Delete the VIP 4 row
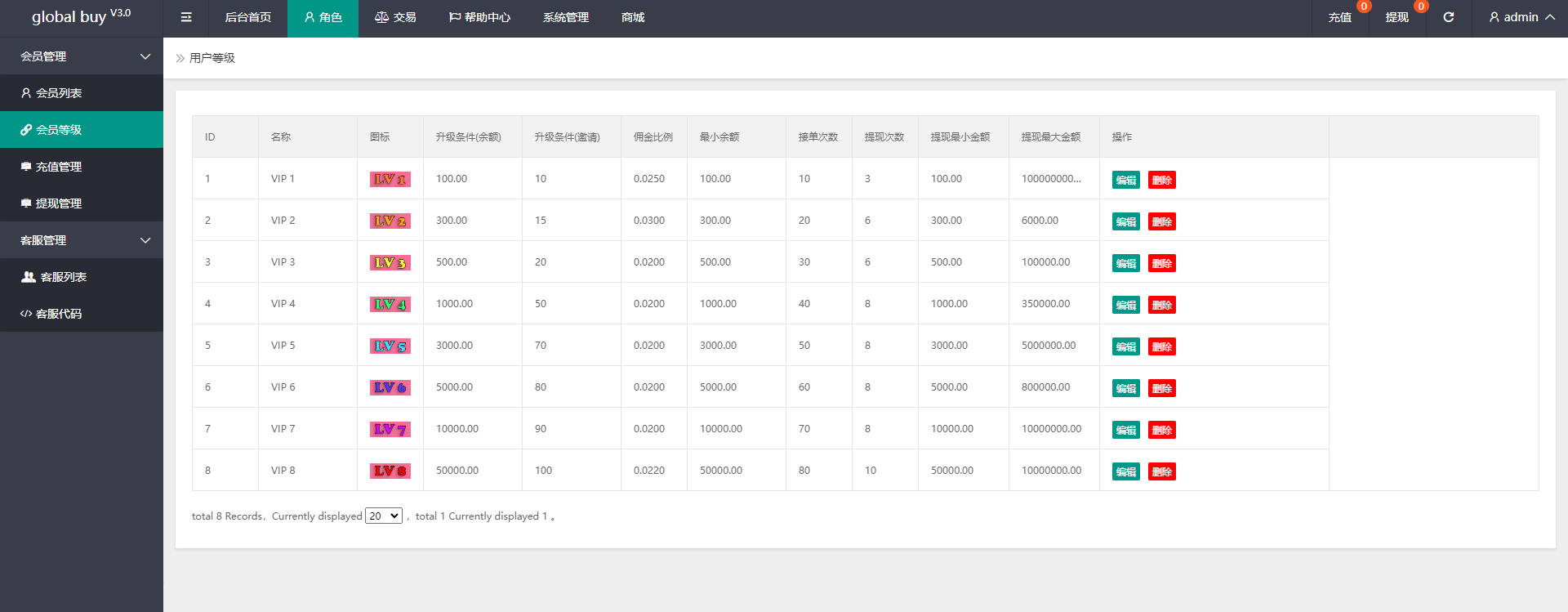The width and height of the screenshot is (1568, 612). (x=1162, y=305)
